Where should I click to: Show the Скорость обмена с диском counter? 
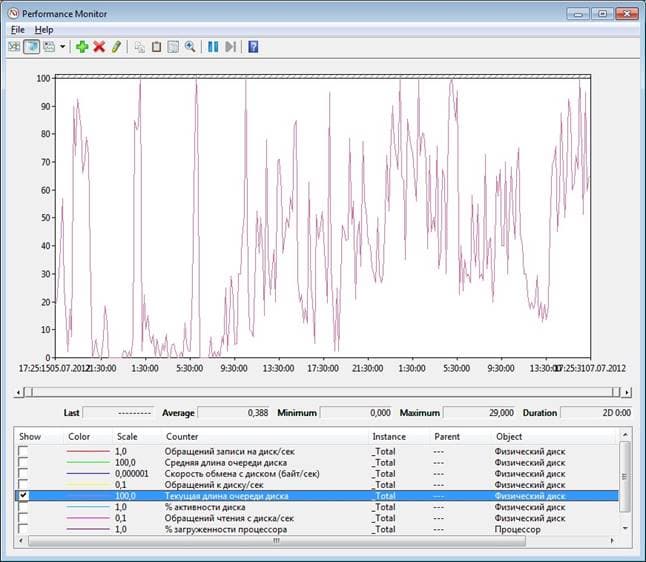pos(23,474)
